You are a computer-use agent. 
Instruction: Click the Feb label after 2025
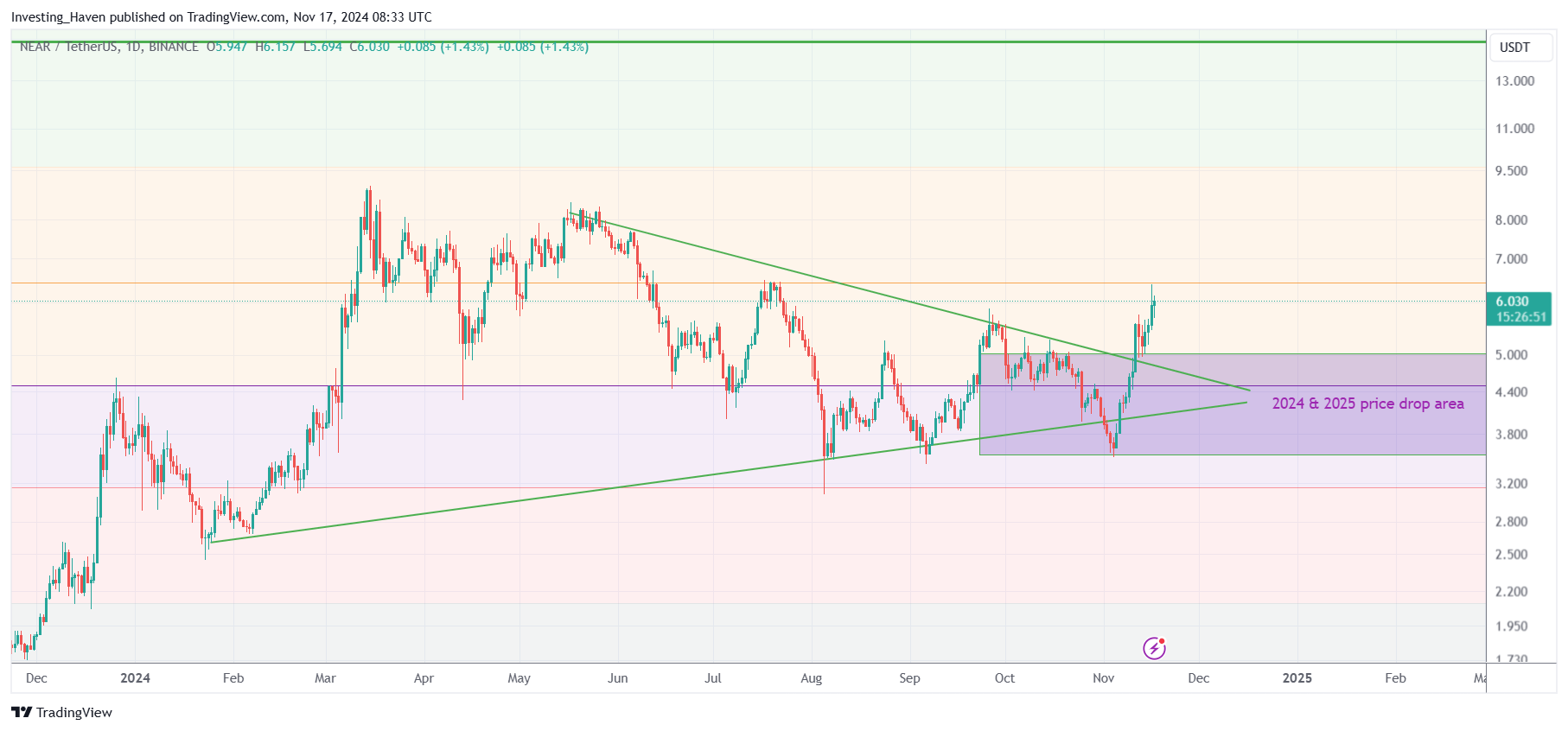point(1395,678)
